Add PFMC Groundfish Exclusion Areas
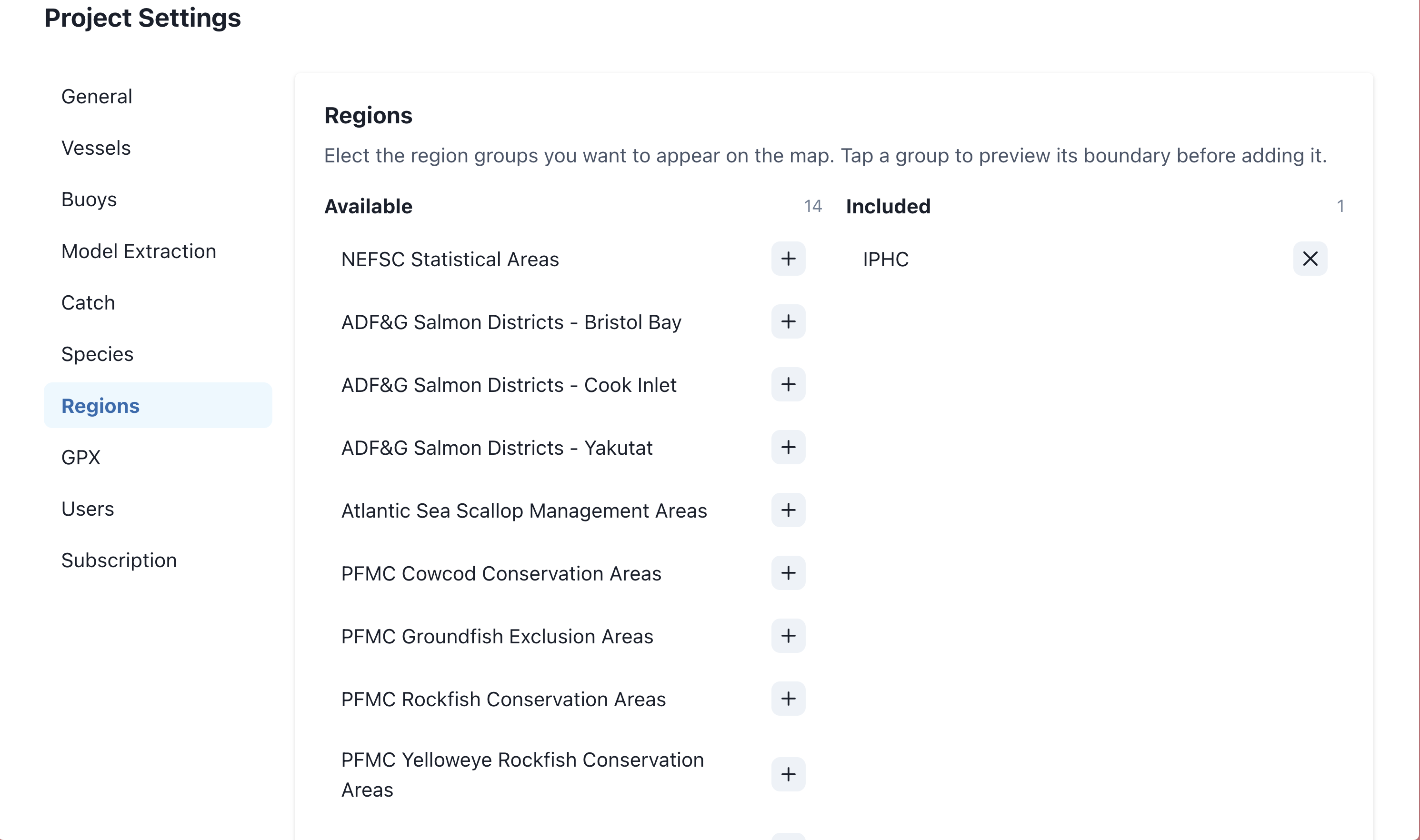This screenshot has height=840, width=1420. [x=788, y=636]
